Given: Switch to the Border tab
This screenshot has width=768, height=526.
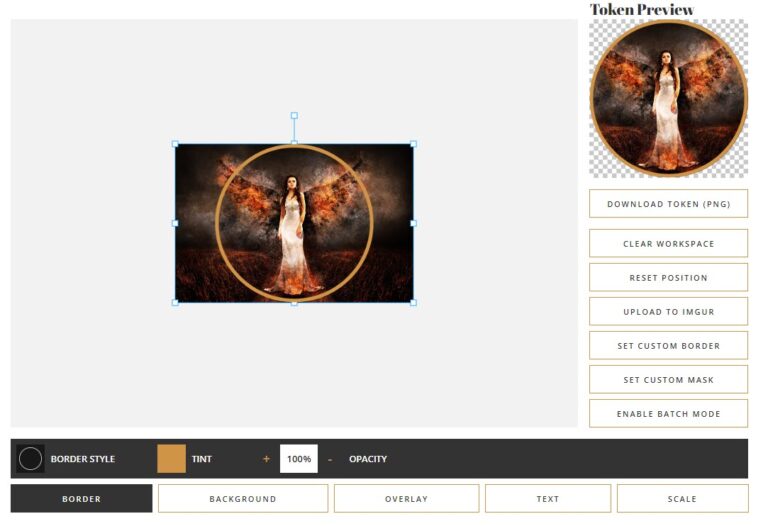Looking at the screenshot, I should pos(82,498).
